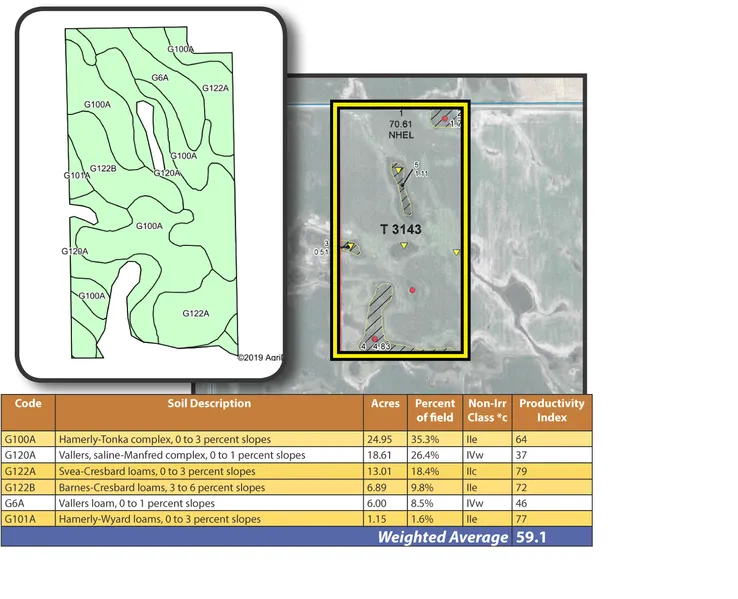
Task: Click the yellow triangle in hatched area 5
Action: (x=399, y=171)
